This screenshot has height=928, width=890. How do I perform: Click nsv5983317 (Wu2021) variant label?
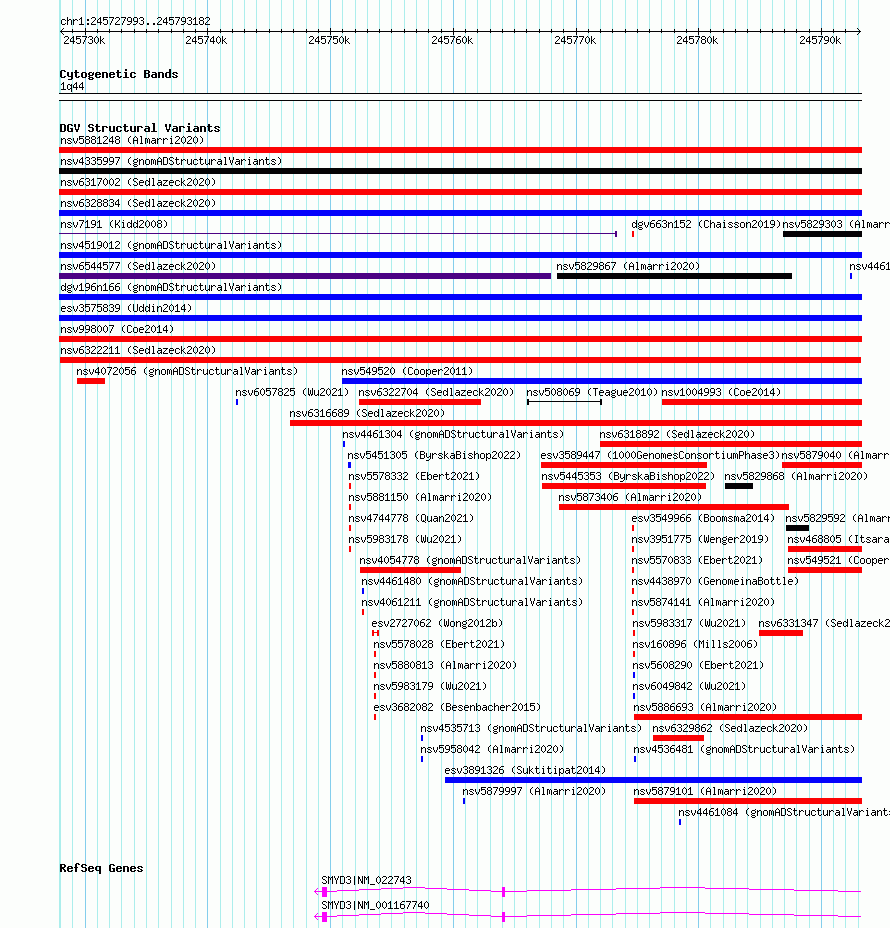tap(689, 623)
